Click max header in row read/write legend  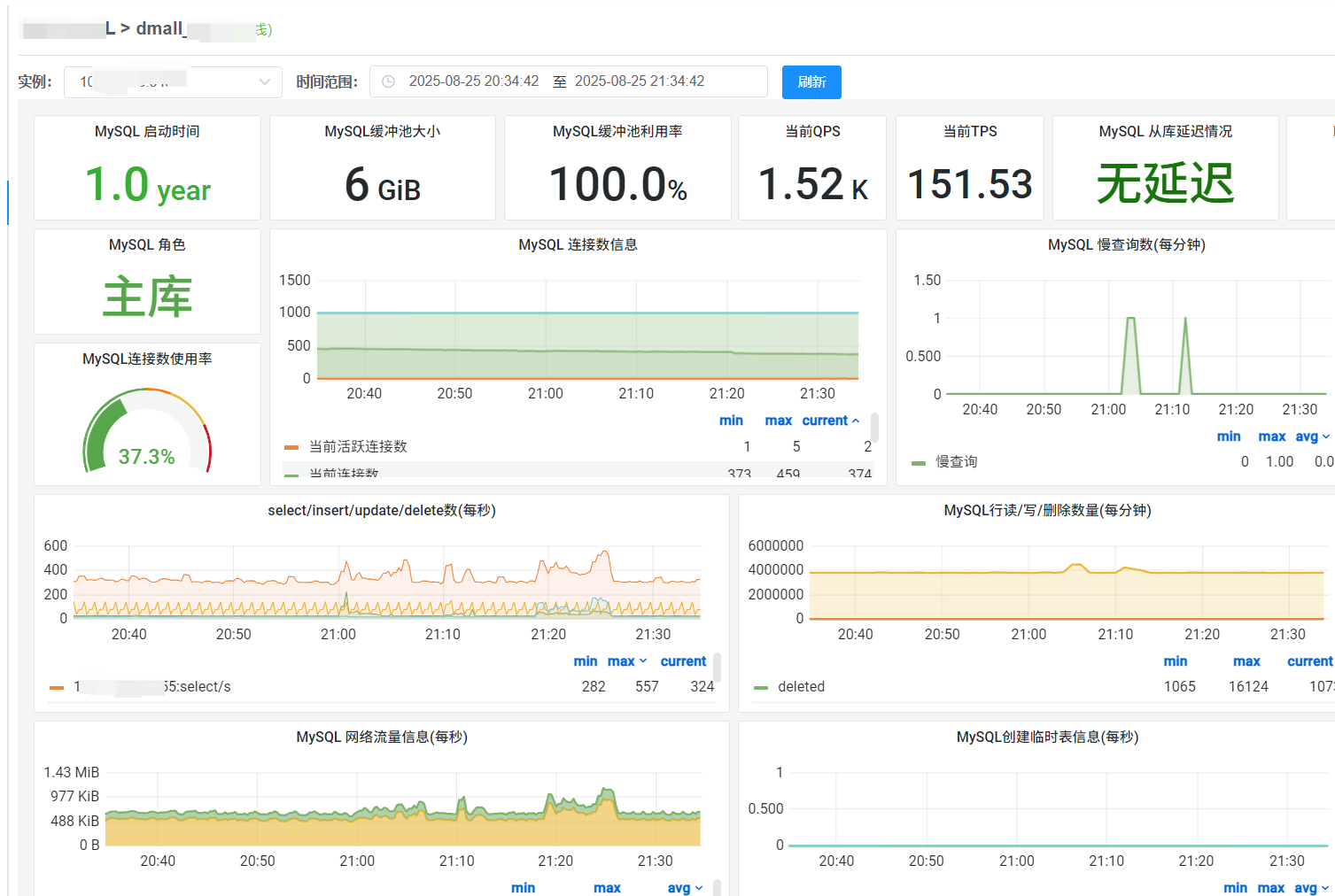tap(1246, 661)
